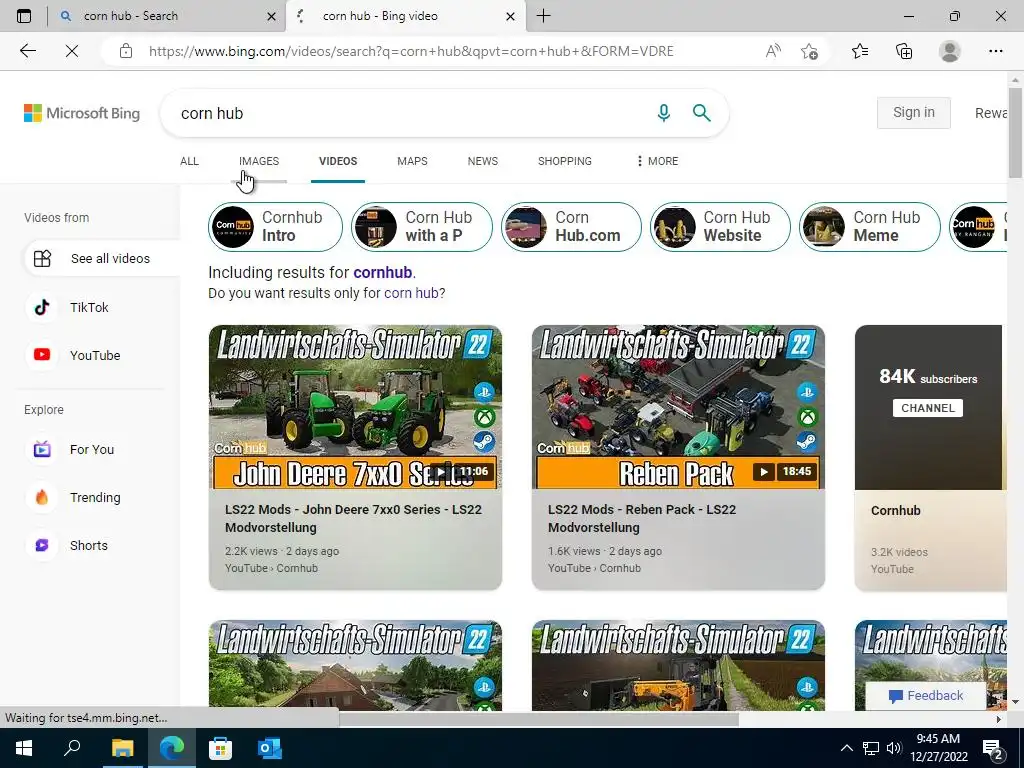Screen dimensions: 1024x768
Task: Open the Read aloud icon in address bar
Action: pos(773,51)
